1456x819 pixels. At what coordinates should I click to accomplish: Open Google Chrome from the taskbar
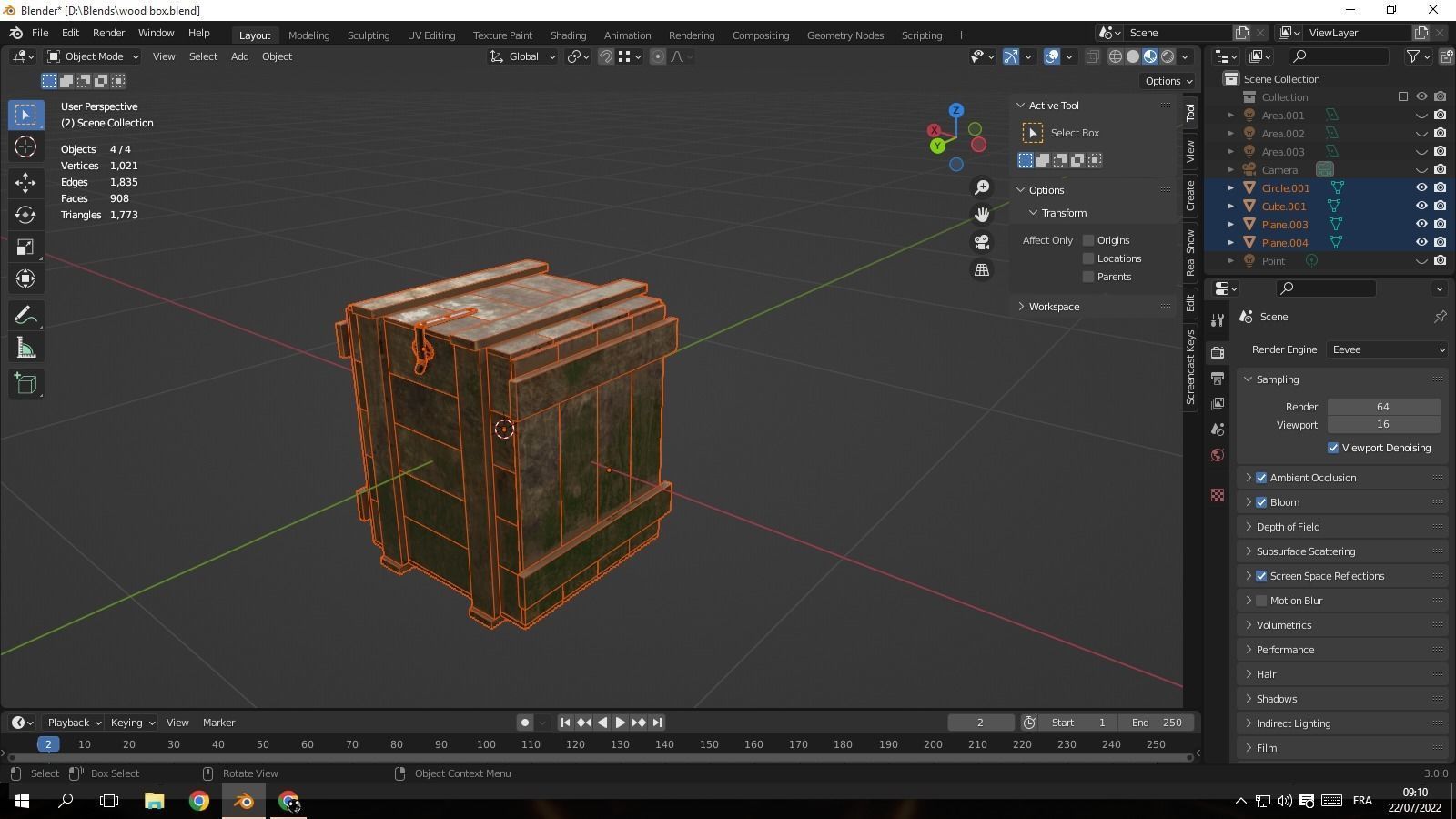point(199,802)
